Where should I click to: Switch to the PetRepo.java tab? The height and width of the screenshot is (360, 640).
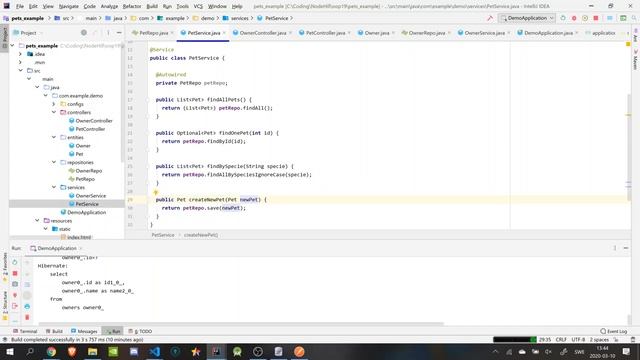(153, 33)
